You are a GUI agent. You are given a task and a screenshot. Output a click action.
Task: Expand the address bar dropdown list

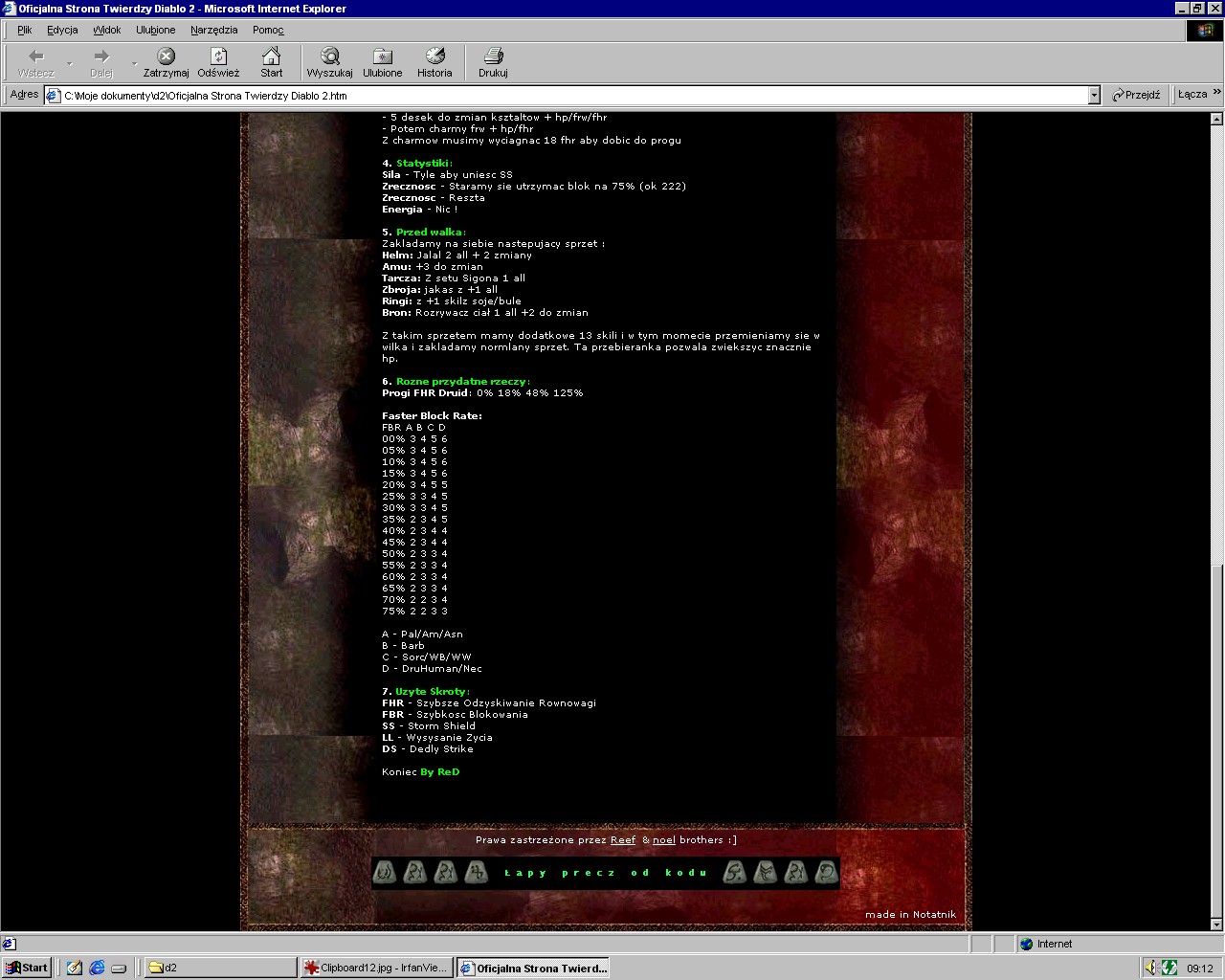(x=1094, y=96)
